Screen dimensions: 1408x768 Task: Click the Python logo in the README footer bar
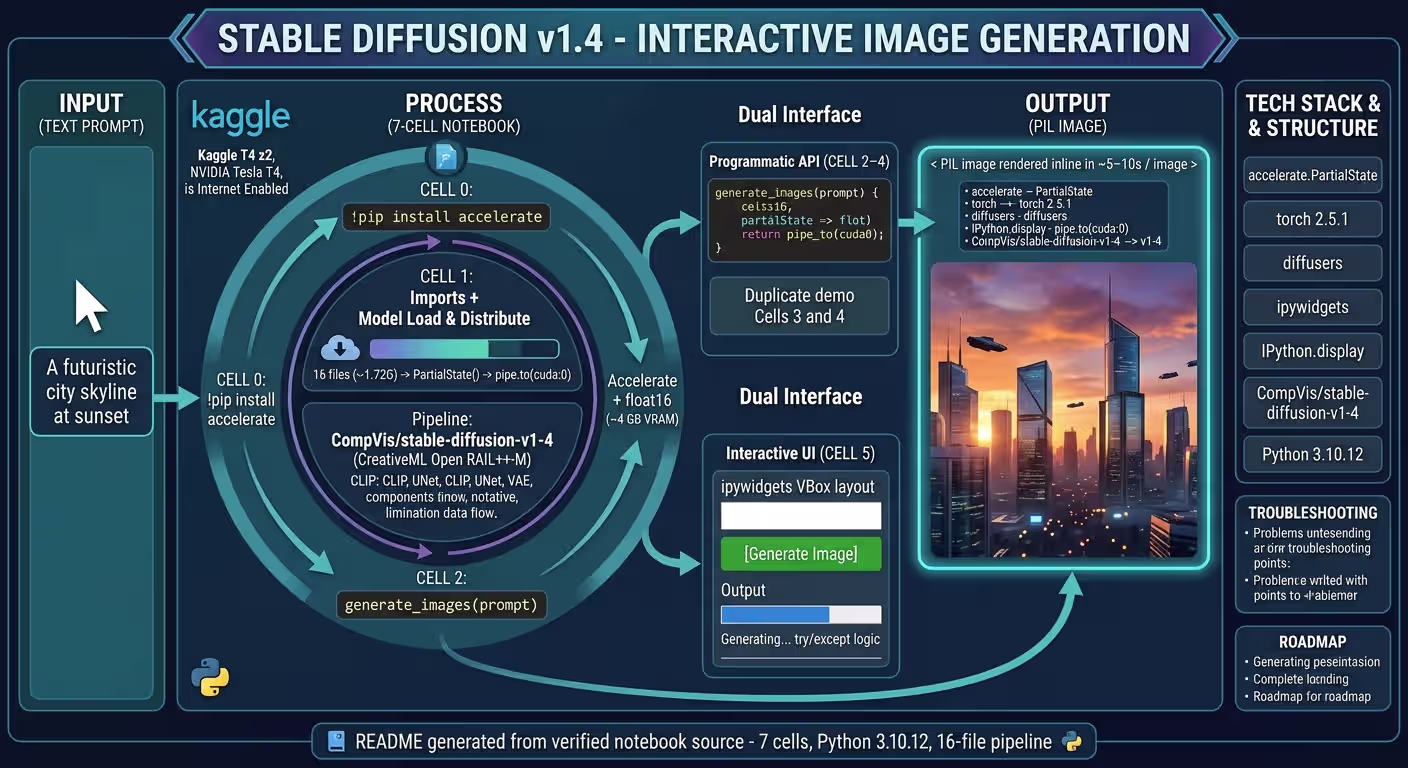[1072, 742]
